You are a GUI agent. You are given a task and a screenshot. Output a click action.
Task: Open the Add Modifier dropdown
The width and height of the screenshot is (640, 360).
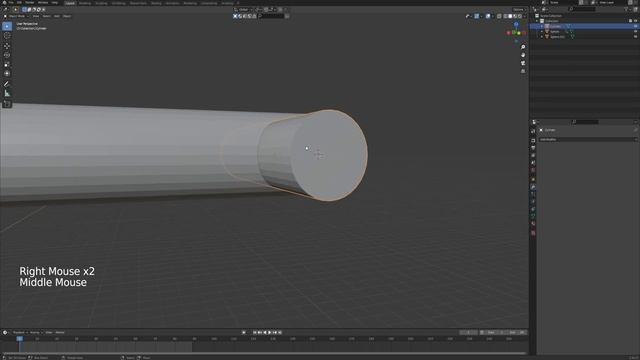click(588, 140)
